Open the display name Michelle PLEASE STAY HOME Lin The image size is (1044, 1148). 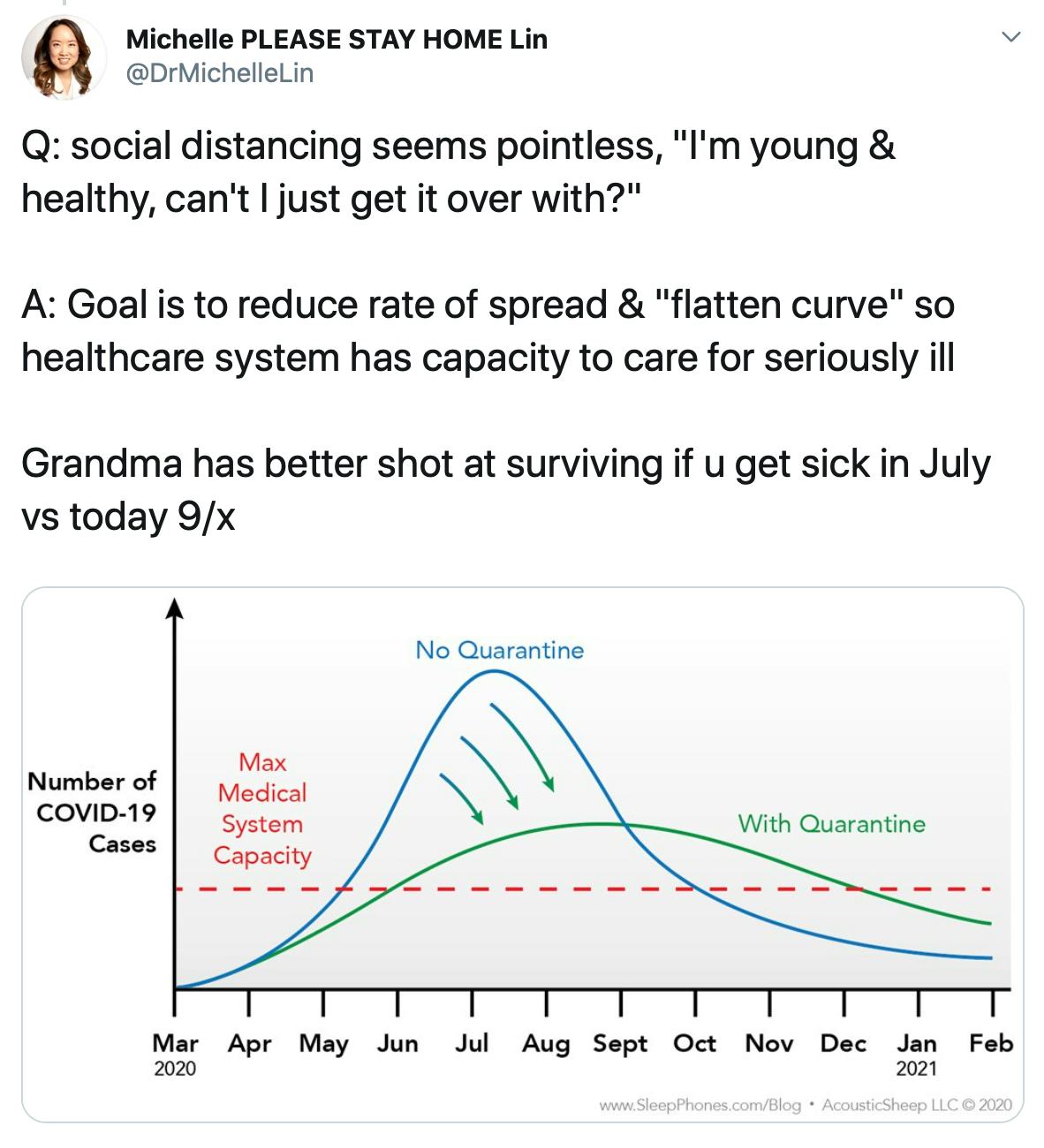point(337,39)
